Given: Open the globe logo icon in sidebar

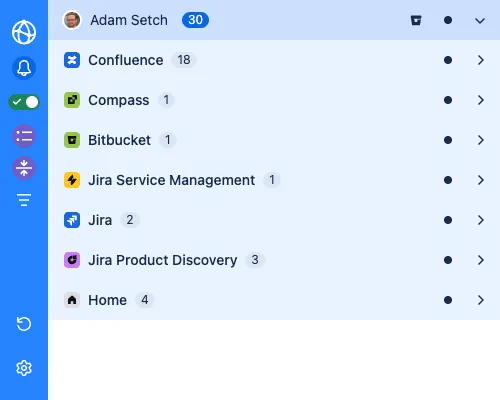Looking at the screenshot, I should [x=24, y=32].
